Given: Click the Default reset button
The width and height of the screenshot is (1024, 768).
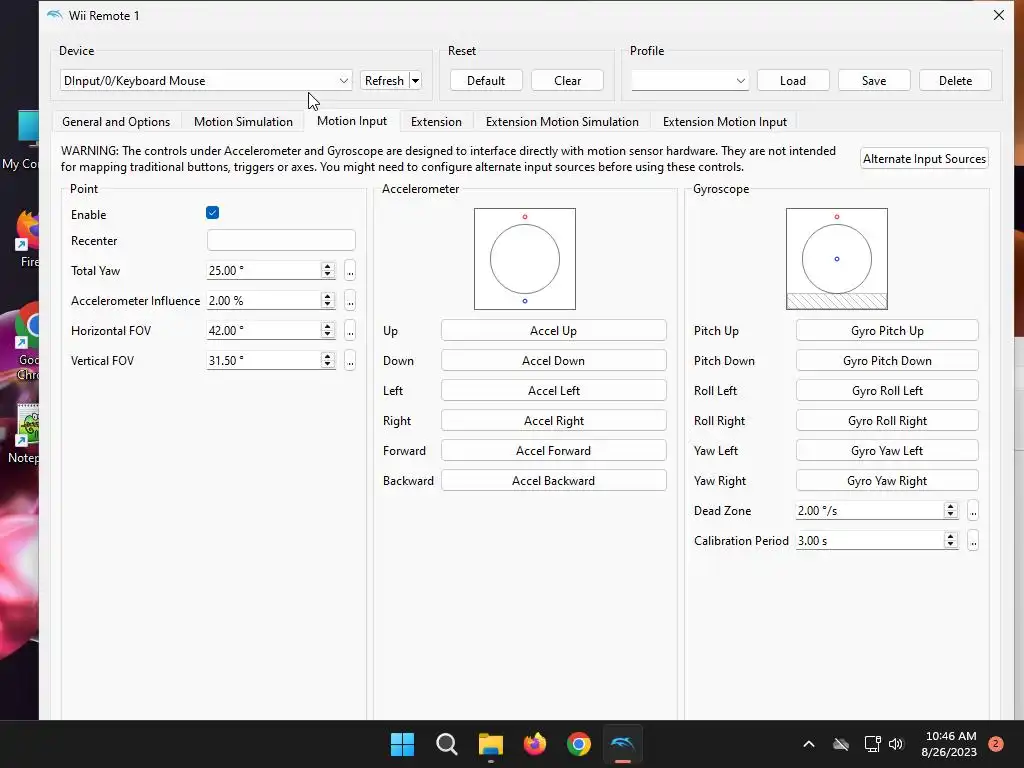Looking at the screenshot, I should [x=486, y=80].
